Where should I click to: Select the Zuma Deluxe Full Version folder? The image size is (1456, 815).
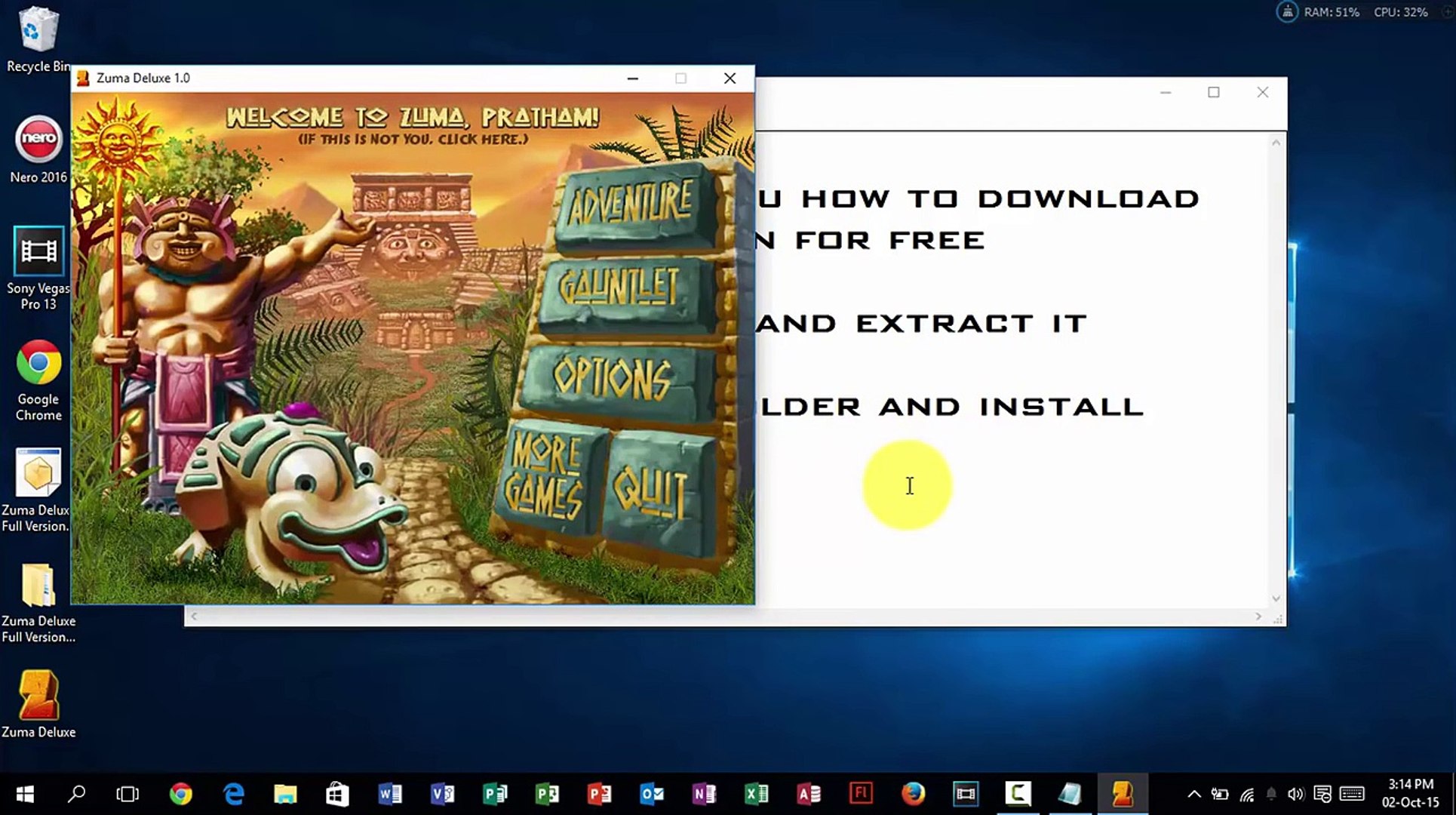[38, 586]
